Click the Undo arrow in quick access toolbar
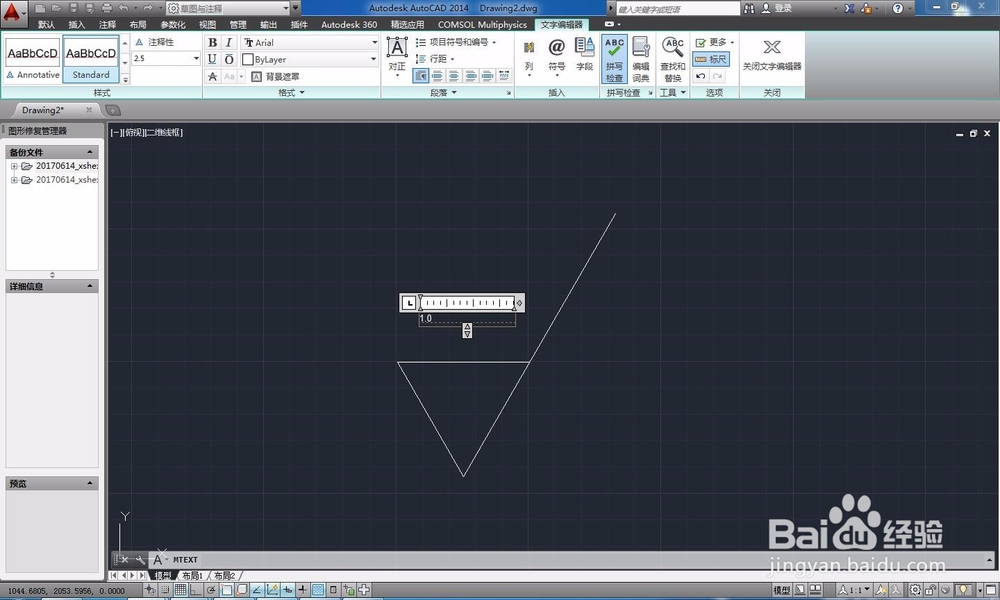The height and width of the screenshot is (600, 1000). [x=124, y=8]
